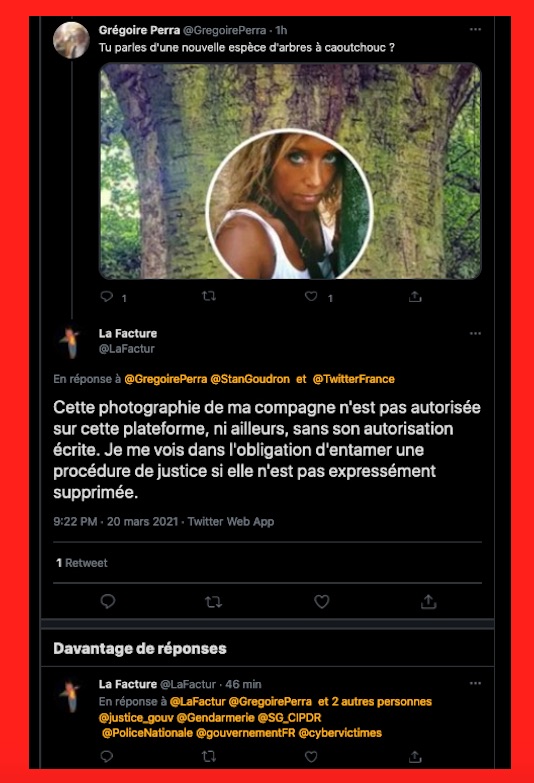Open the @TwitterFrance mention link
The height and width of the screenshot is (783, 534).
click(x=354, y=380)
